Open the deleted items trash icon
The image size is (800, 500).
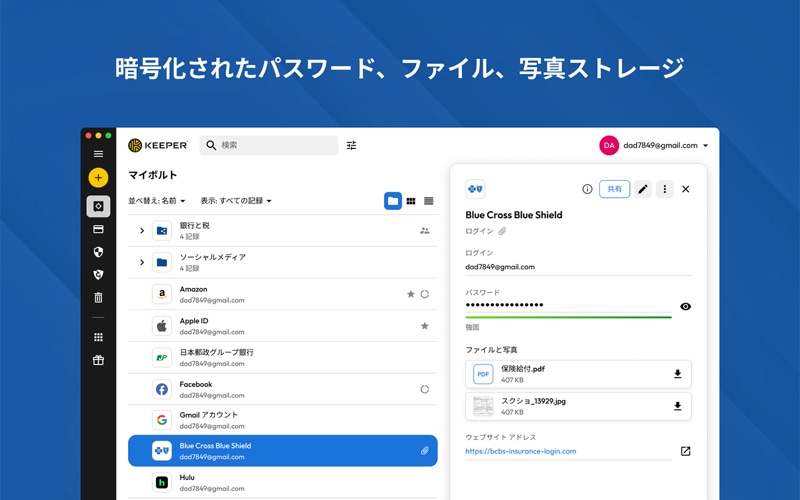tap(98, 297)
